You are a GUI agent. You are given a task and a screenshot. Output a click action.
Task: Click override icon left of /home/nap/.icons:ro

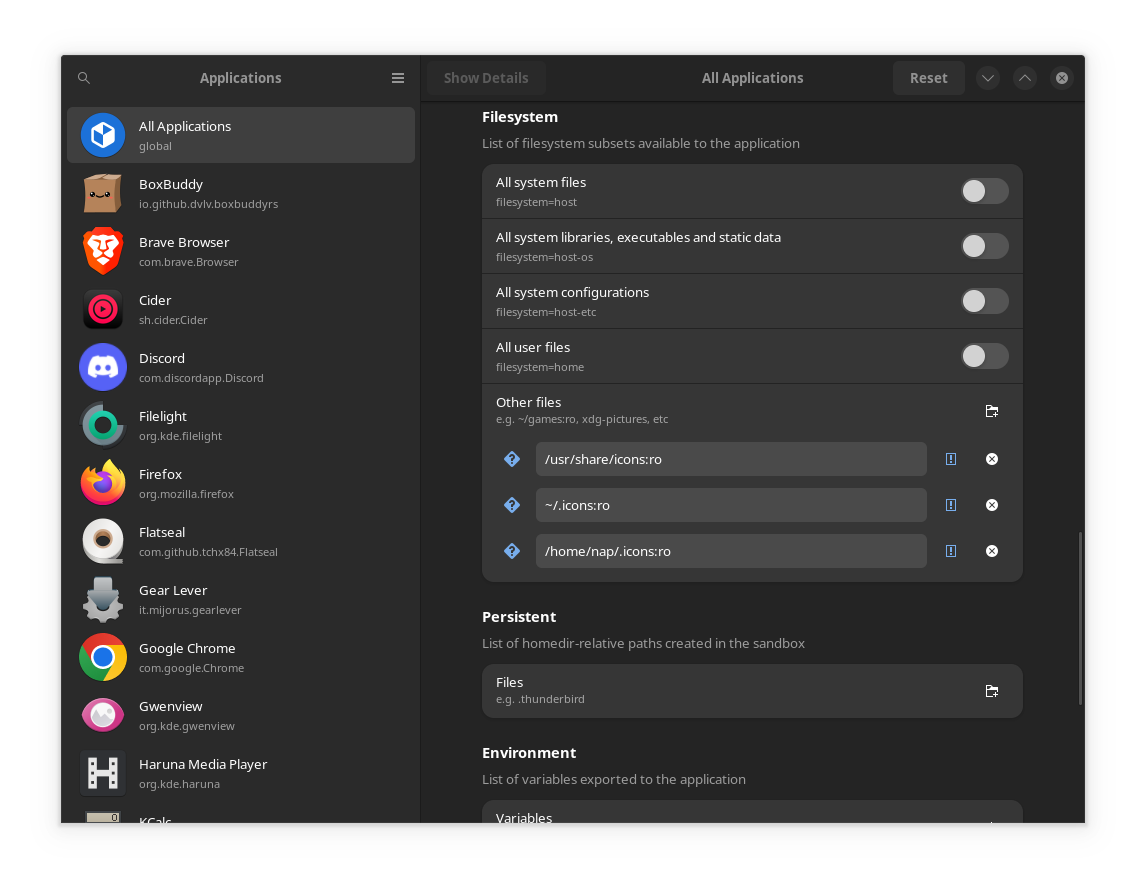click(x=512, y=551)
